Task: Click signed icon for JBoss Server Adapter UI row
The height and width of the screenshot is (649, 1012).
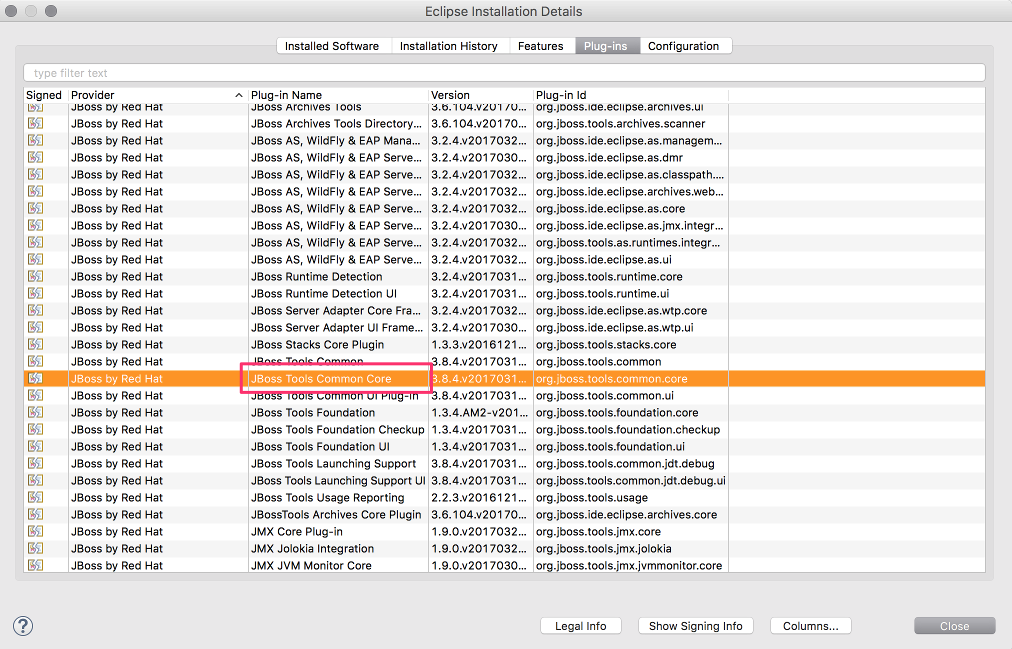Action: (x=35, y=327)
